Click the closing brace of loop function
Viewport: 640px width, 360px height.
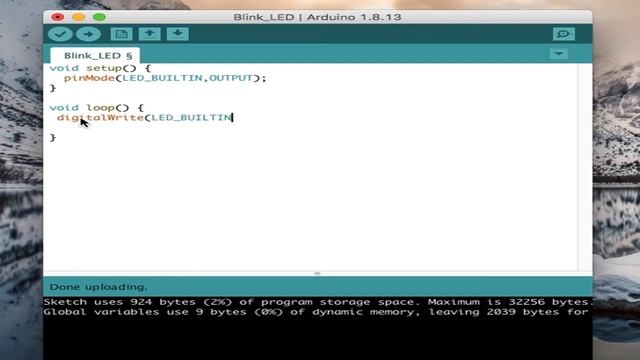53,138
